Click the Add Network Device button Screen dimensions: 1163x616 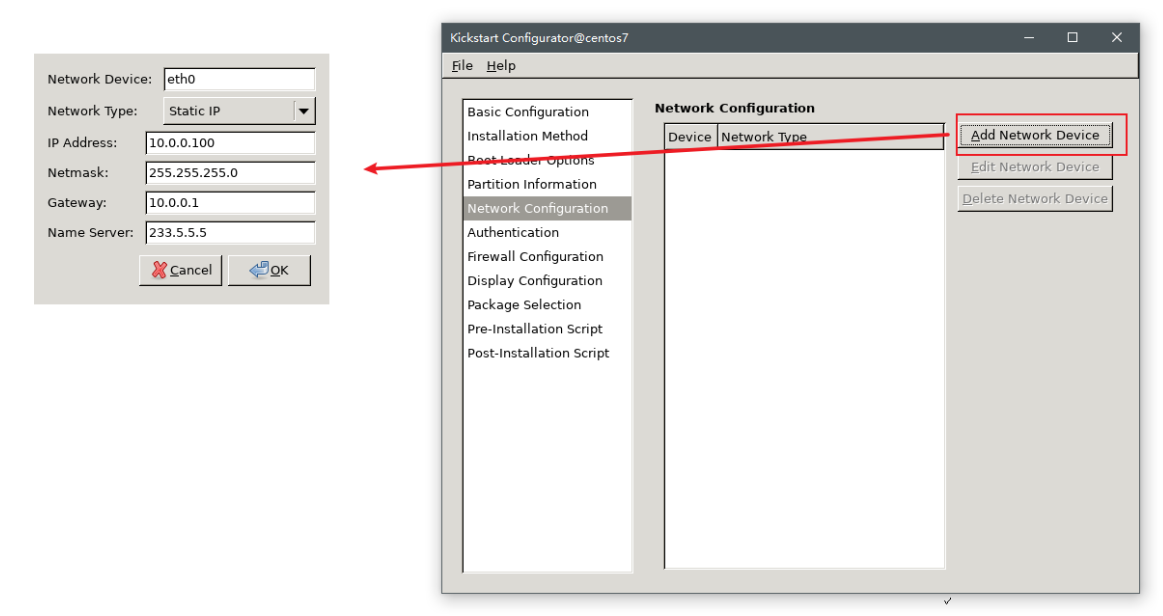[1034, 135]
